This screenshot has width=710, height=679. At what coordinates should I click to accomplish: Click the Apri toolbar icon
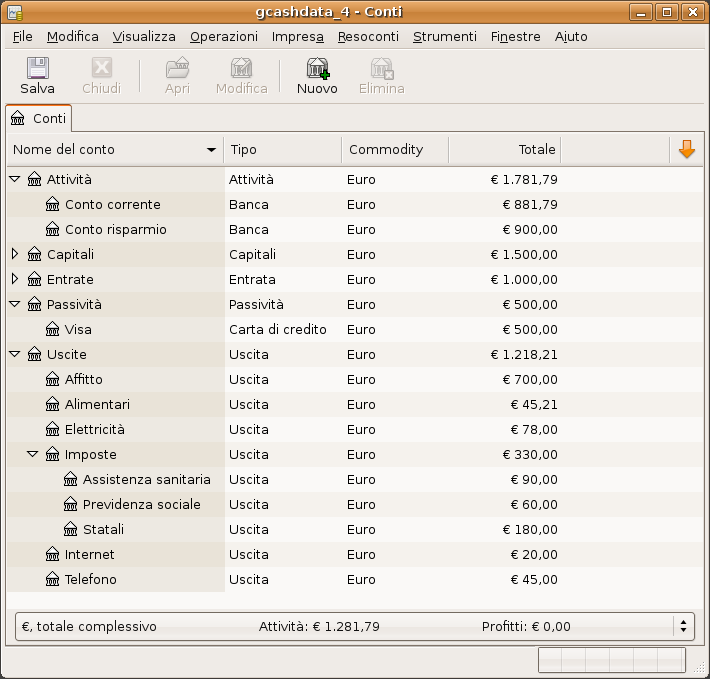[x=177, y=69]
